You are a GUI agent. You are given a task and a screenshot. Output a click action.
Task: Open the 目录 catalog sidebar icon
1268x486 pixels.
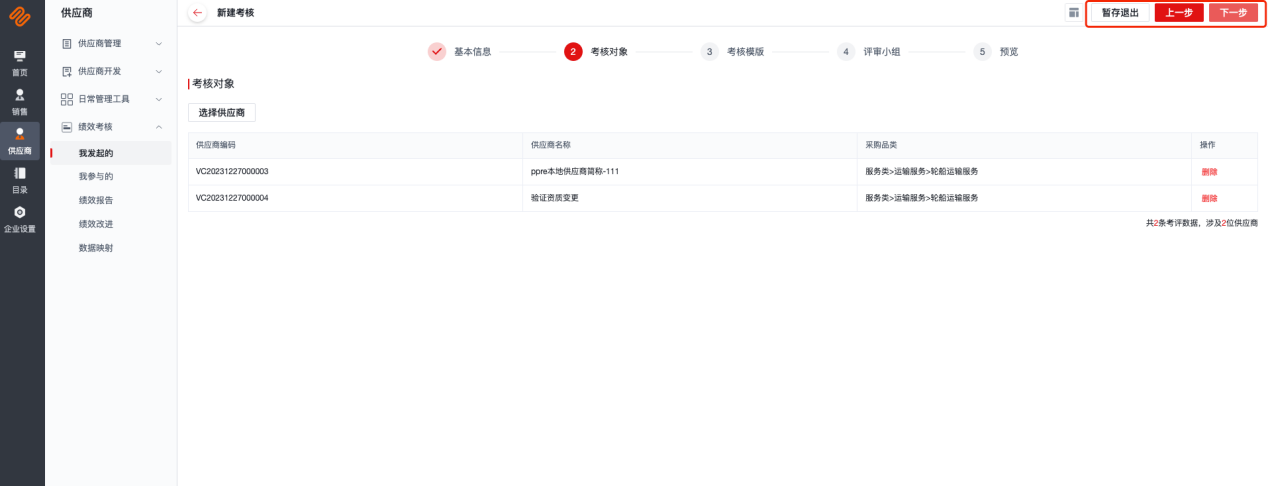click(x=20, y=179)
